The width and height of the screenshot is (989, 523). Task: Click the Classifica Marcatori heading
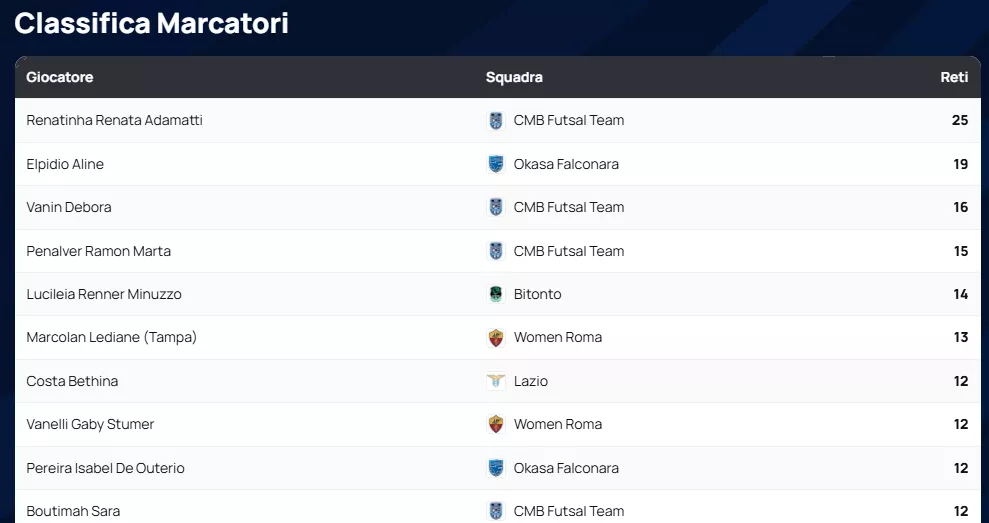pos(151,23)
